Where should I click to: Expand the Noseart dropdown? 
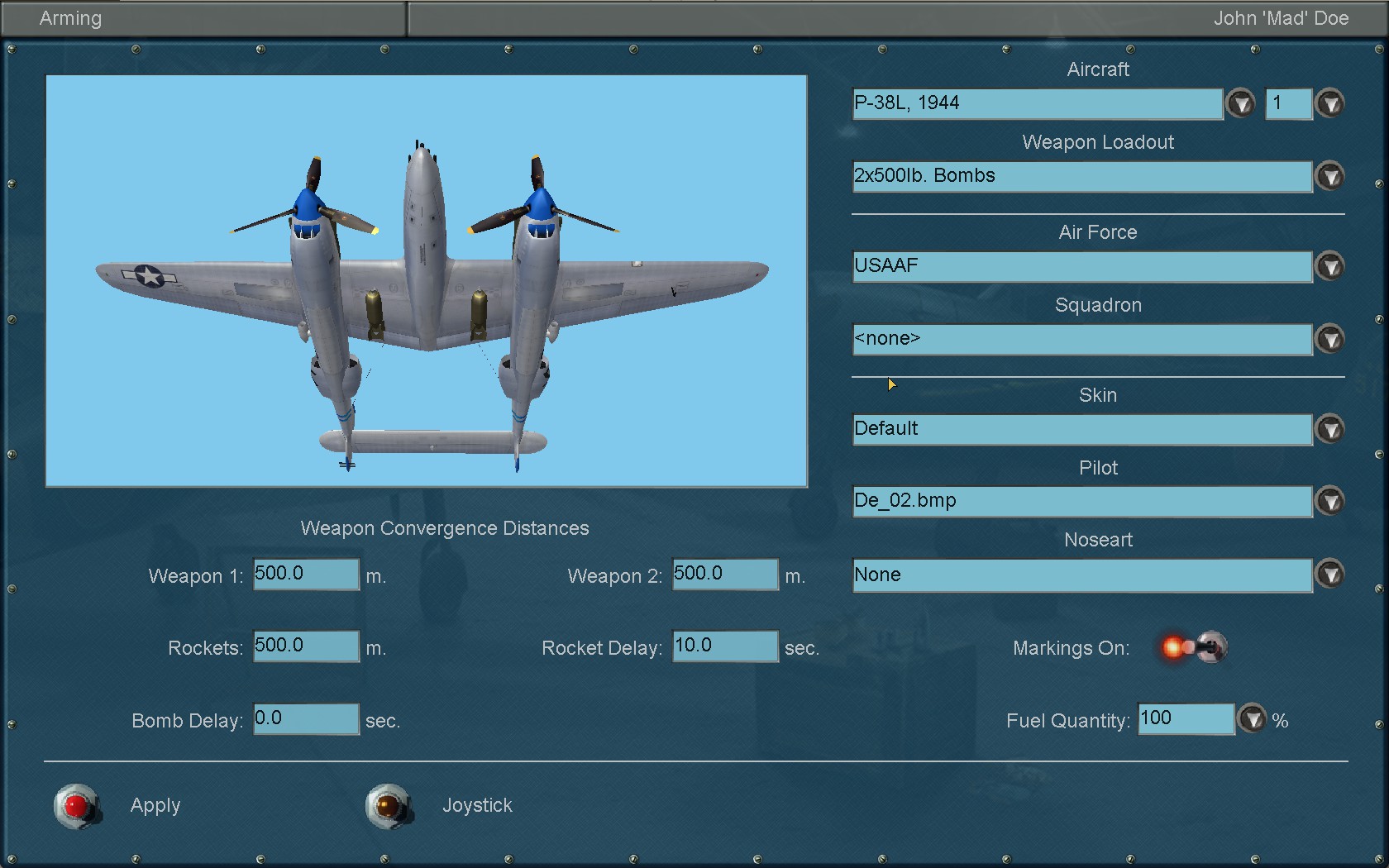click(x=1329, y=574)
